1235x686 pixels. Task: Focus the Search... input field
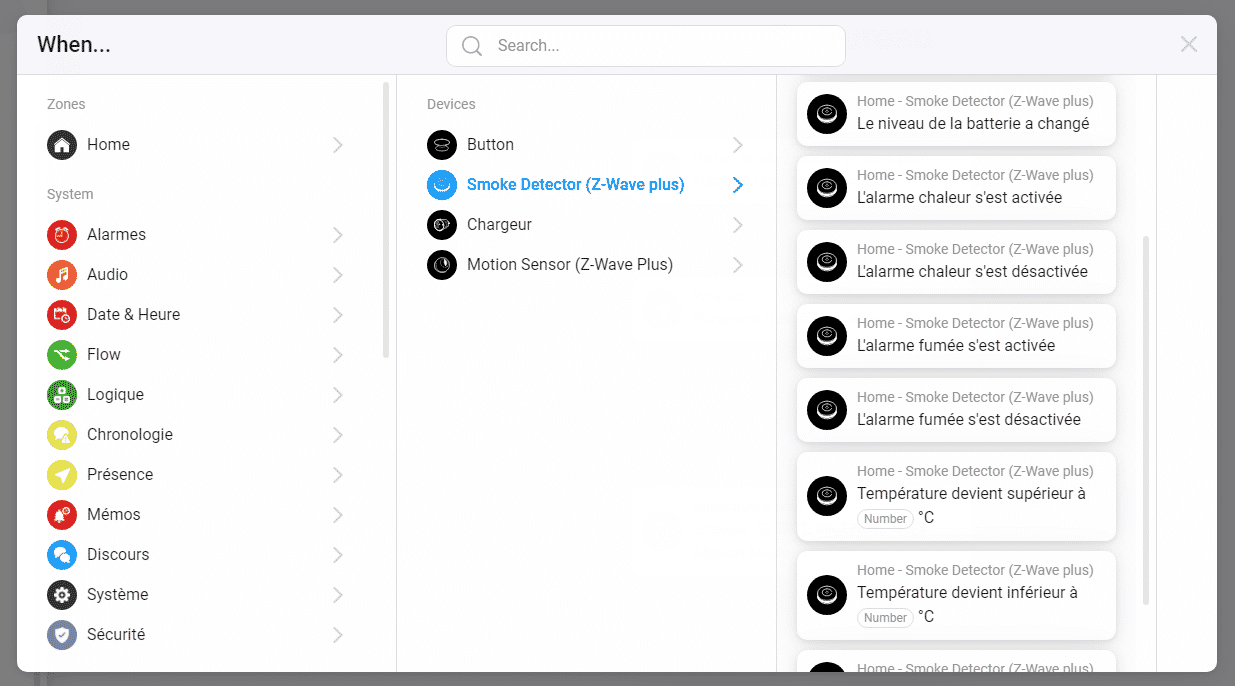(646, 46)
